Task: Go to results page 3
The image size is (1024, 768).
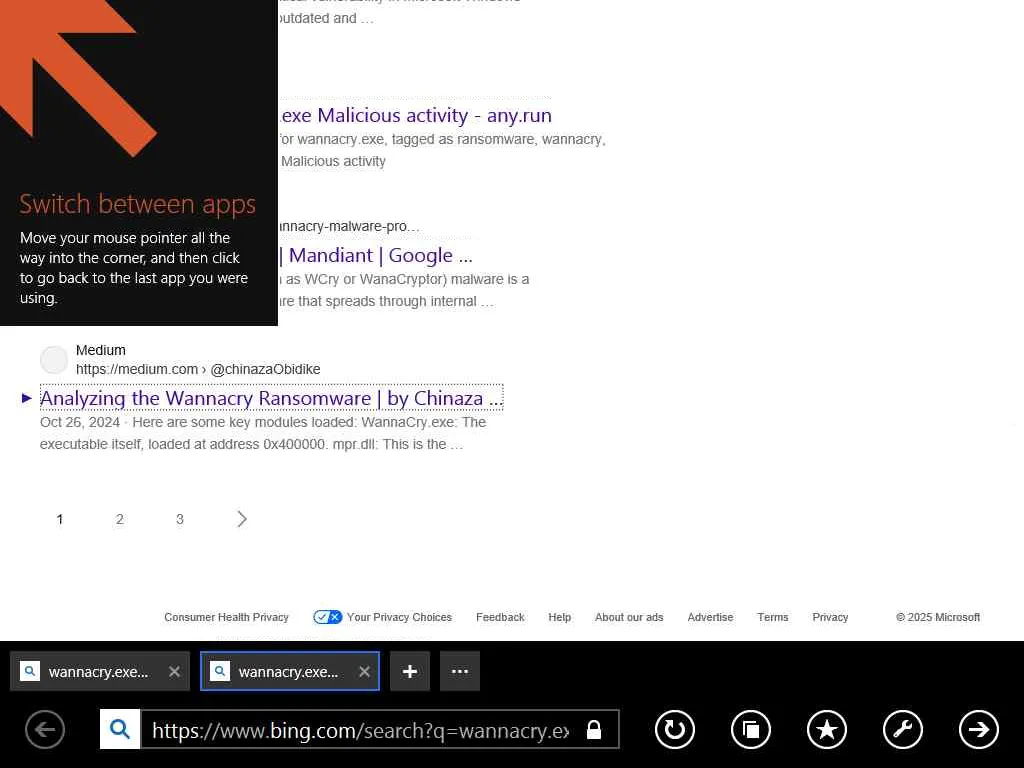Action: pyautogui.click(x=180, y=519)
